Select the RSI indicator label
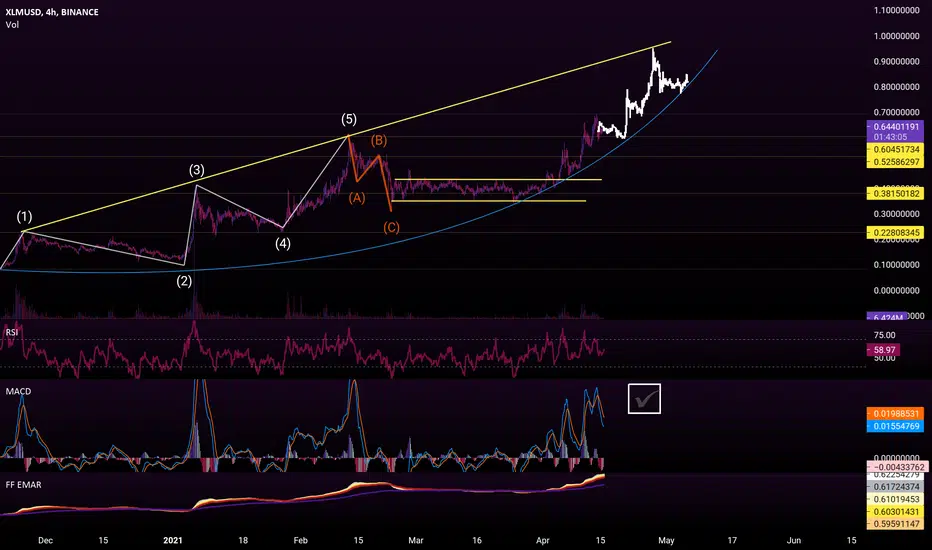 point(11,332)
